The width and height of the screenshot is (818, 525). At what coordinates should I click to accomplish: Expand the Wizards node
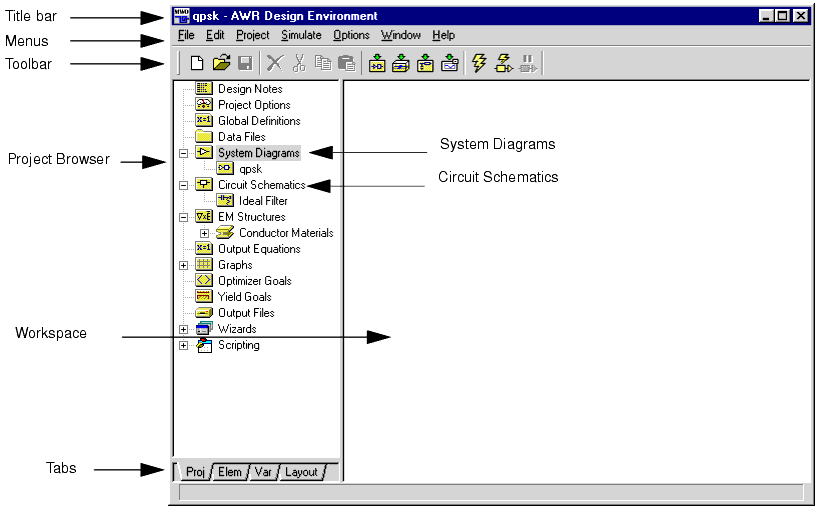tap(183, 329)
